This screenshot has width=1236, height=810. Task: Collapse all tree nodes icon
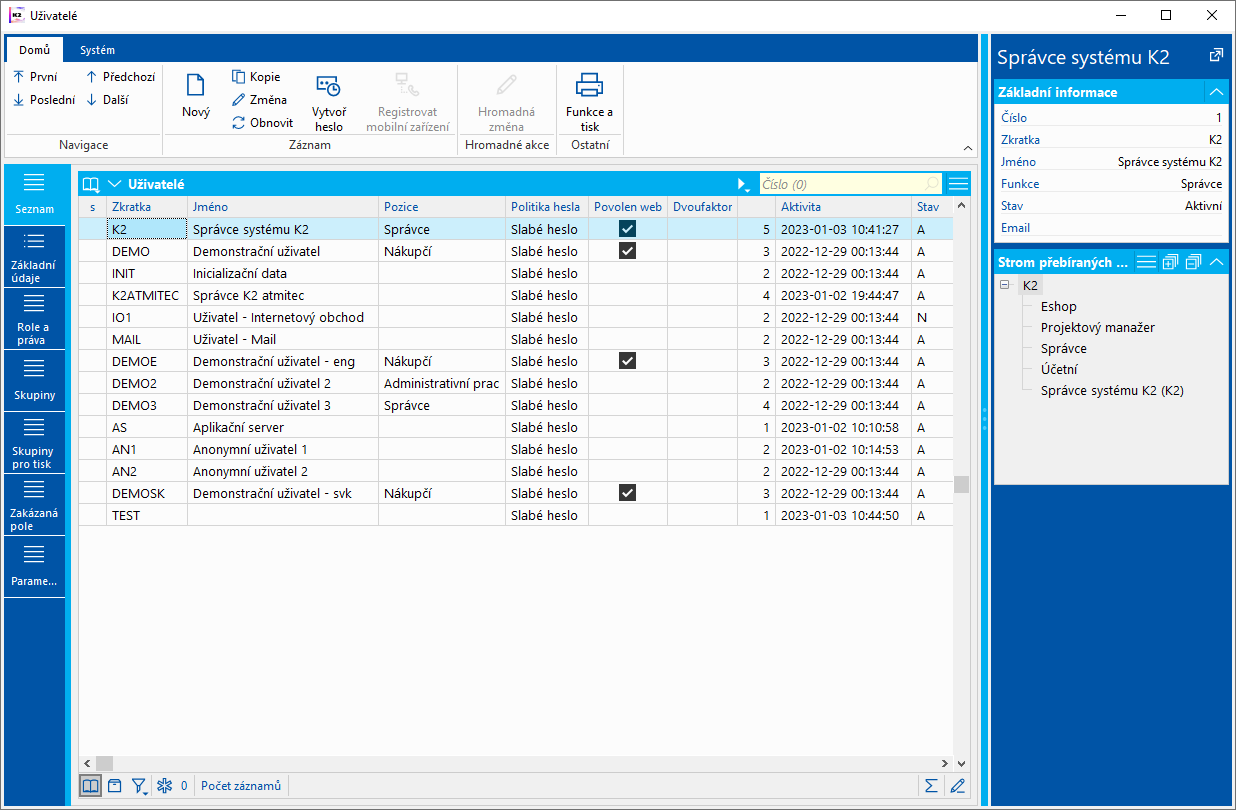coord(1193,262)
